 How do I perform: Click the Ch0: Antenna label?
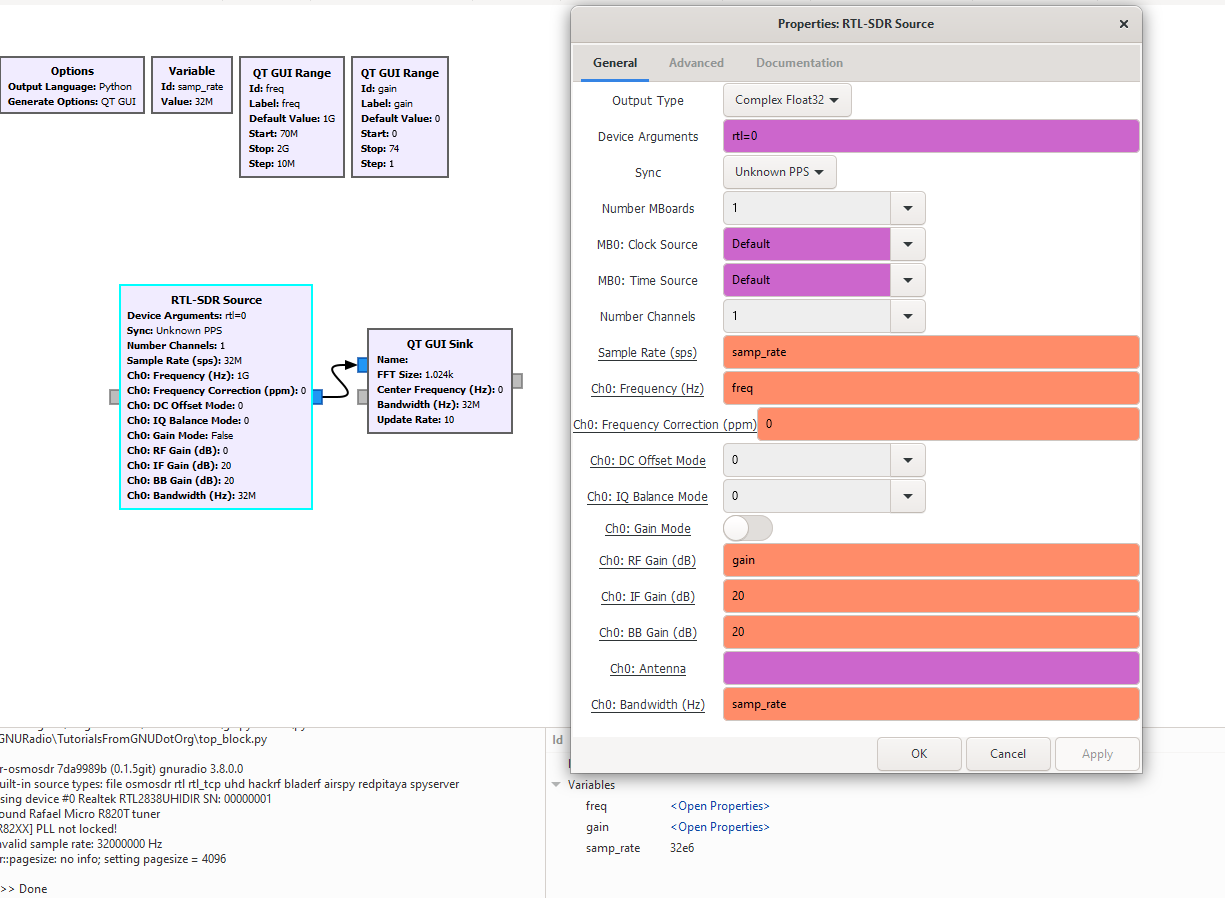pos(648,668)
